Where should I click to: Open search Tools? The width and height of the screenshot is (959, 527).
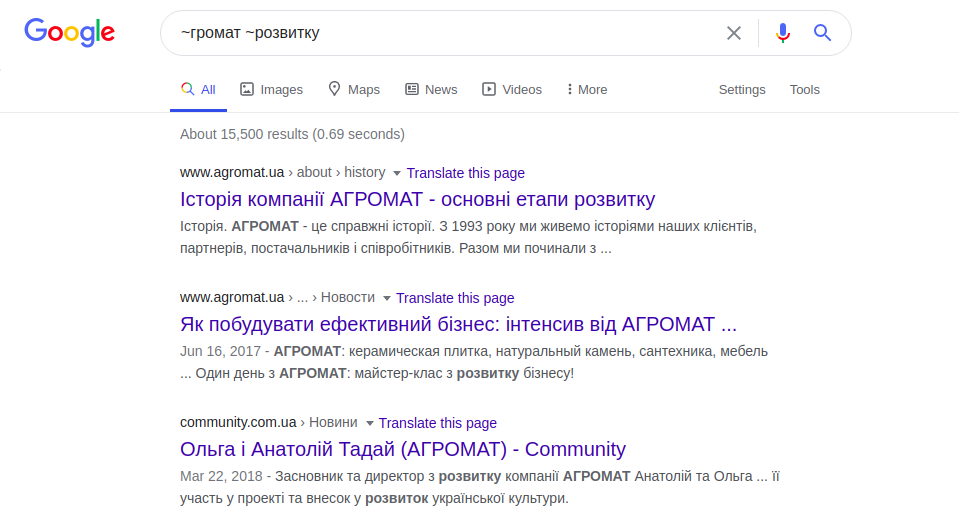pyautogui.click(x=805, y=89)
